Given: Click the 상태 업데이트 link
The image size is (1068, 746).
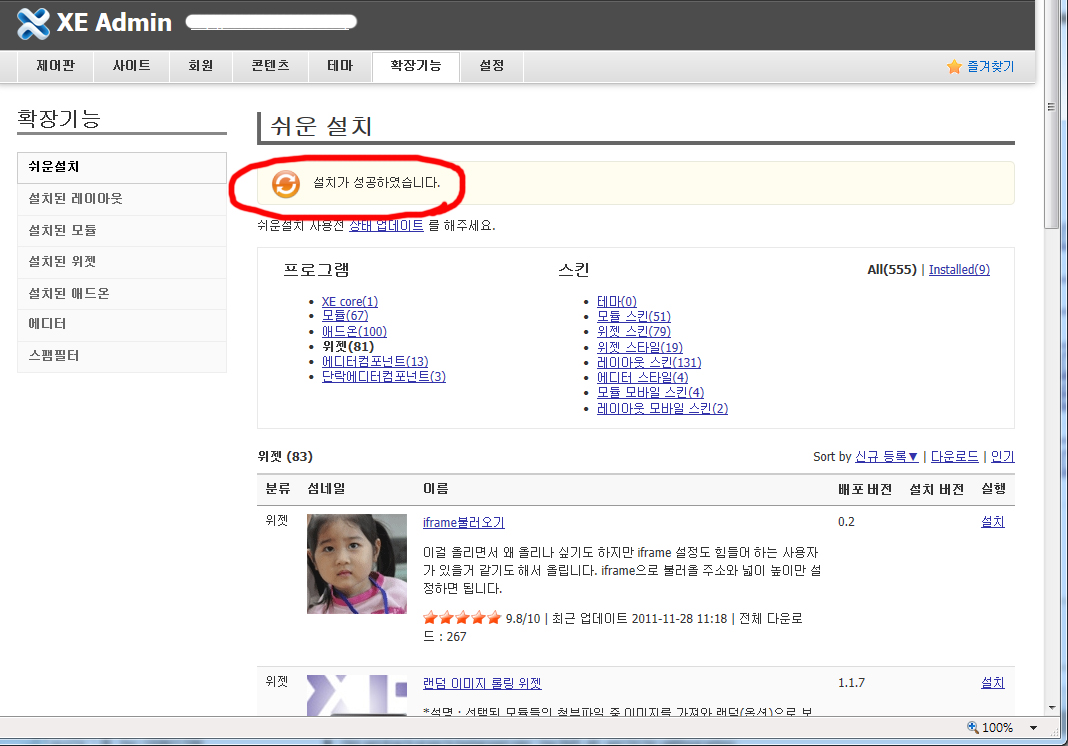Looking at the screenshot, I should (x=386, y=226).
